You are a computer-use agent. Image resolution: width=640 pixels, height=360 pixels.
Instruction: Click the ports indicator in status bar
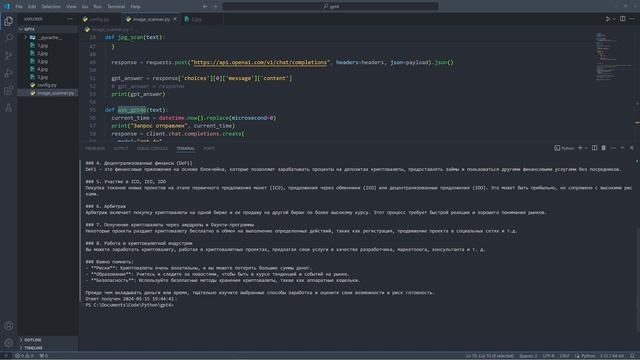pyautogui.click(x=44, y=356)
